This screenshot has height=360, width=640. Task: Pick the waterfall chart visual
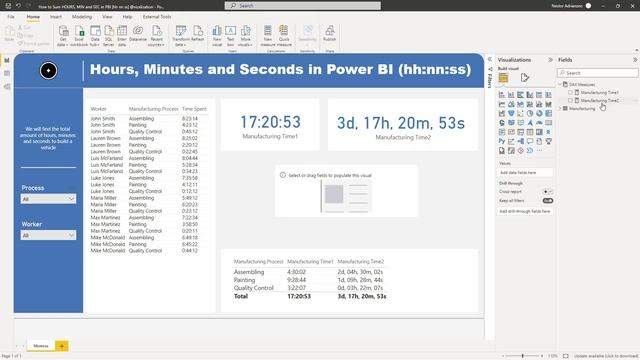pos(502,113)
